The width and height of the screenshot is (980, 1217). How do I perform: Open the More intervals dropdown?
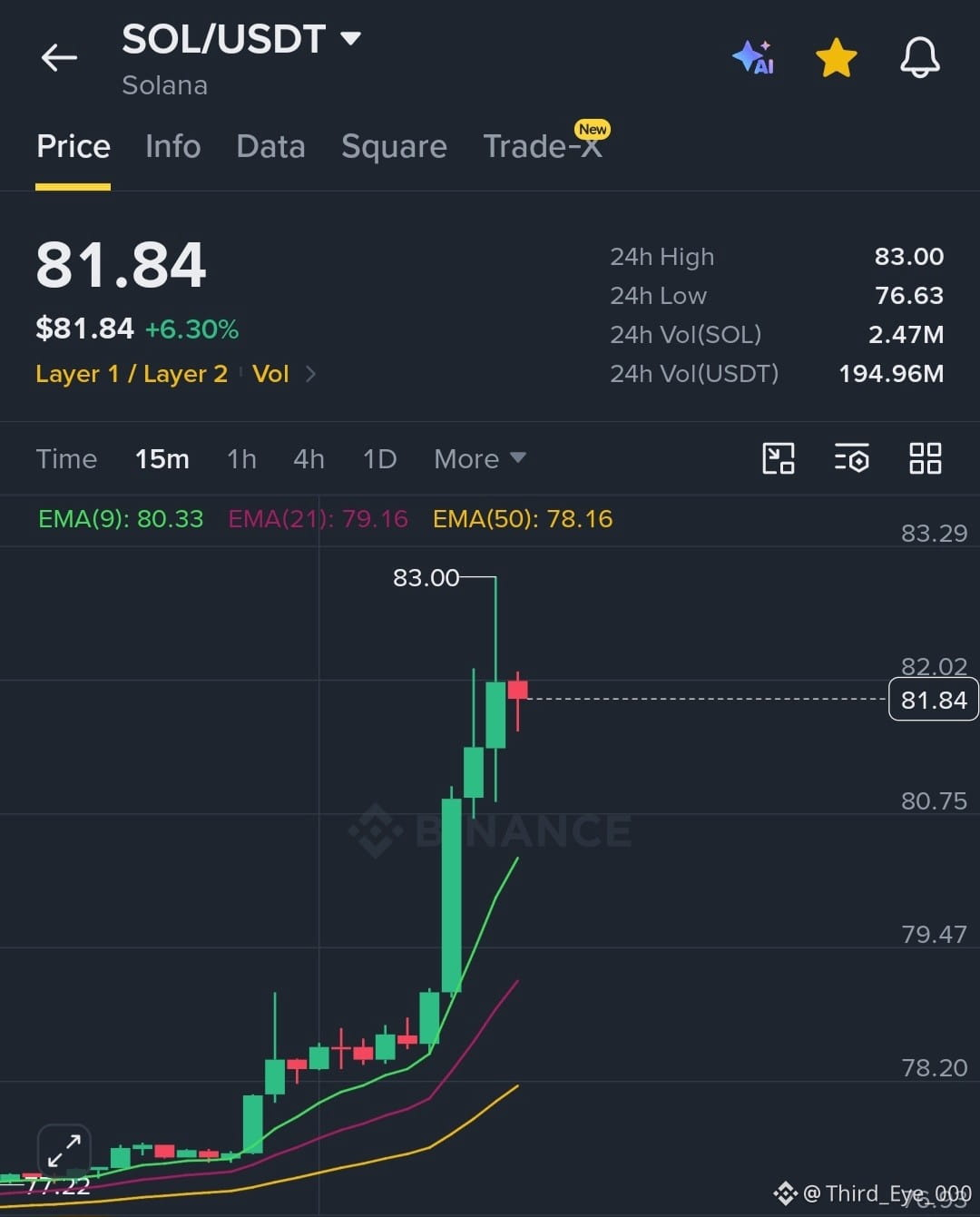(x=479, y=459)
